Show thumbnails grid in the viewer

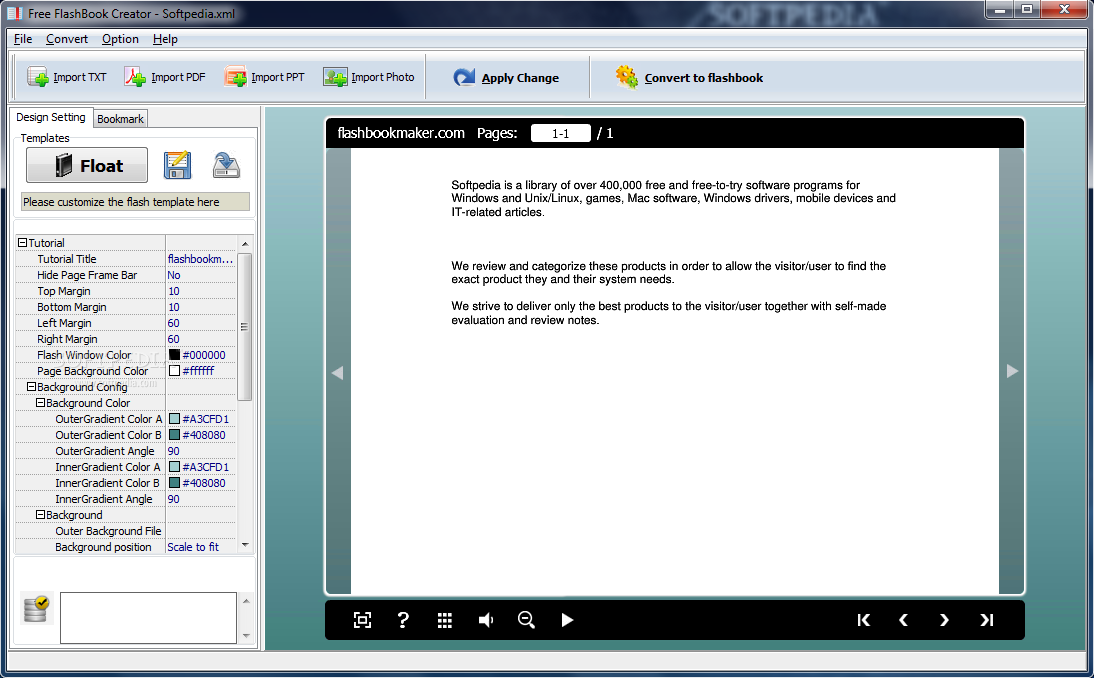click(444, 620)
